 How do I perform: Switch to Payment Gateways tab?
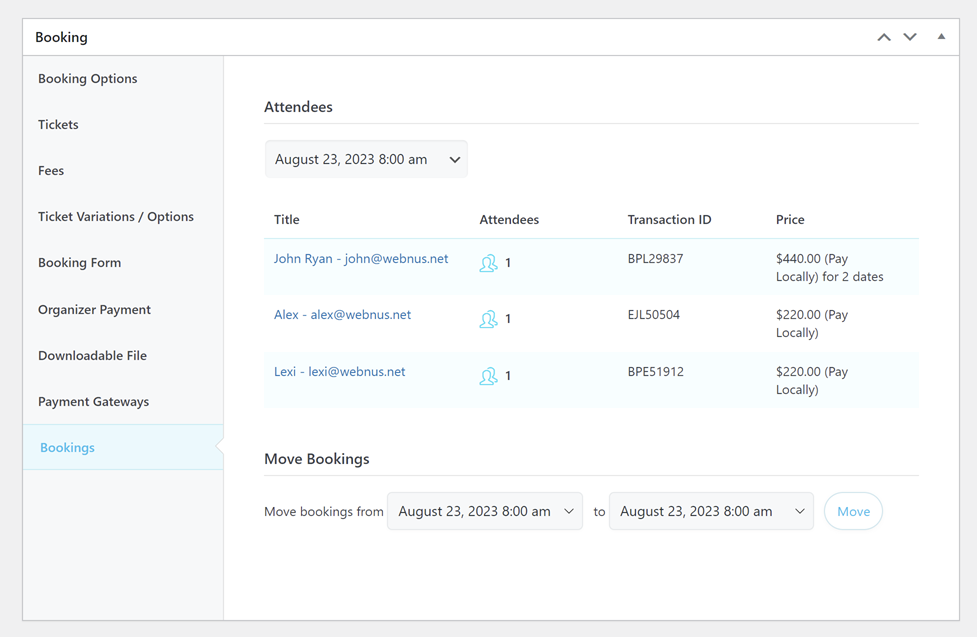pyautogui.click(x=93, y=401)
